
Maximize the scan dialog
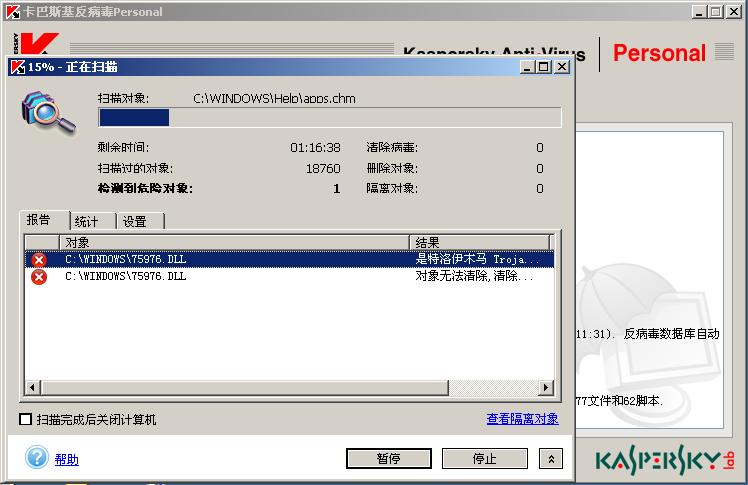pyautogui.click(x=544, y=67)
